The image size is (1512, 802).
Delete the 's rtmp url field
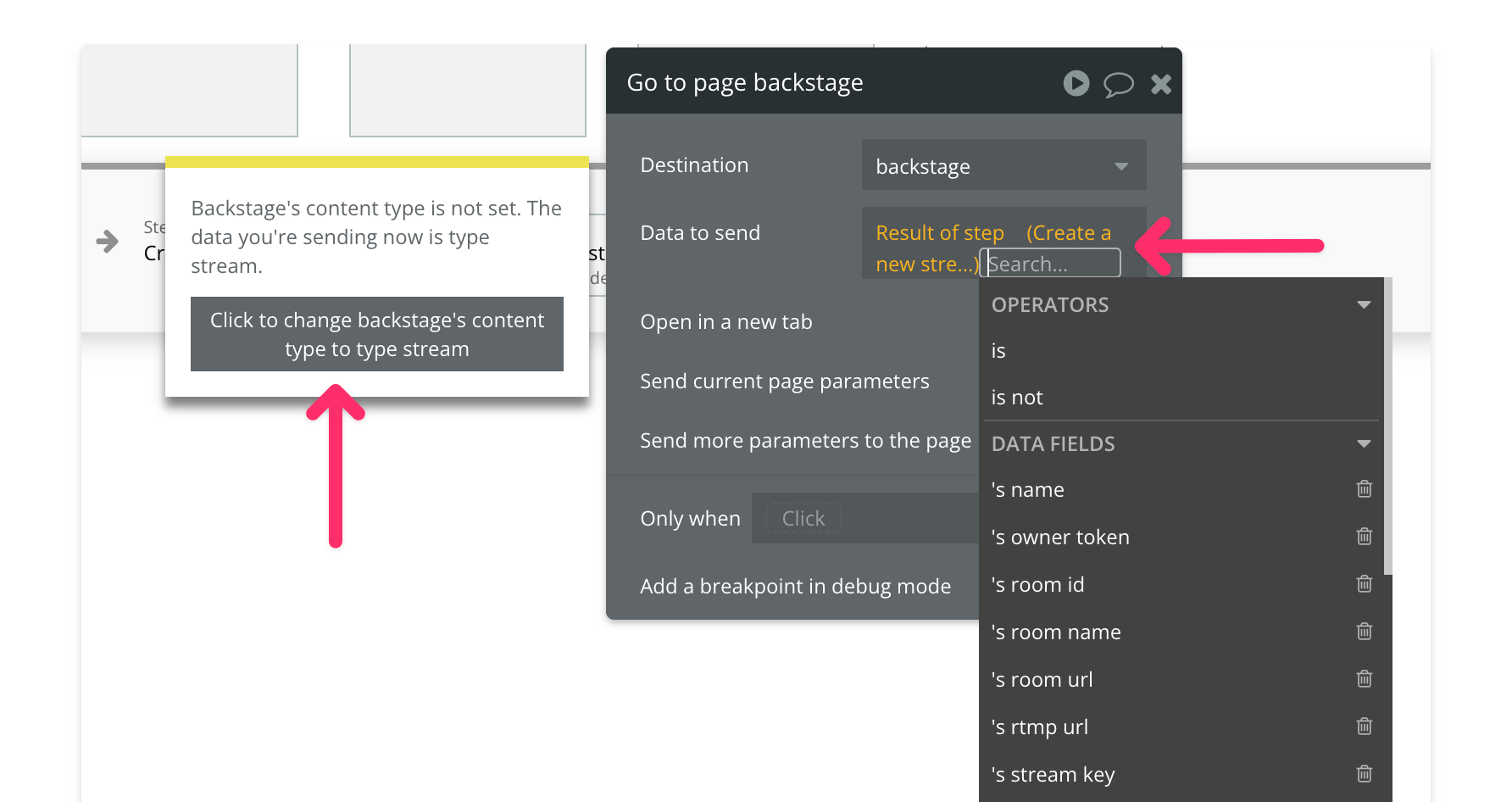1364,727
